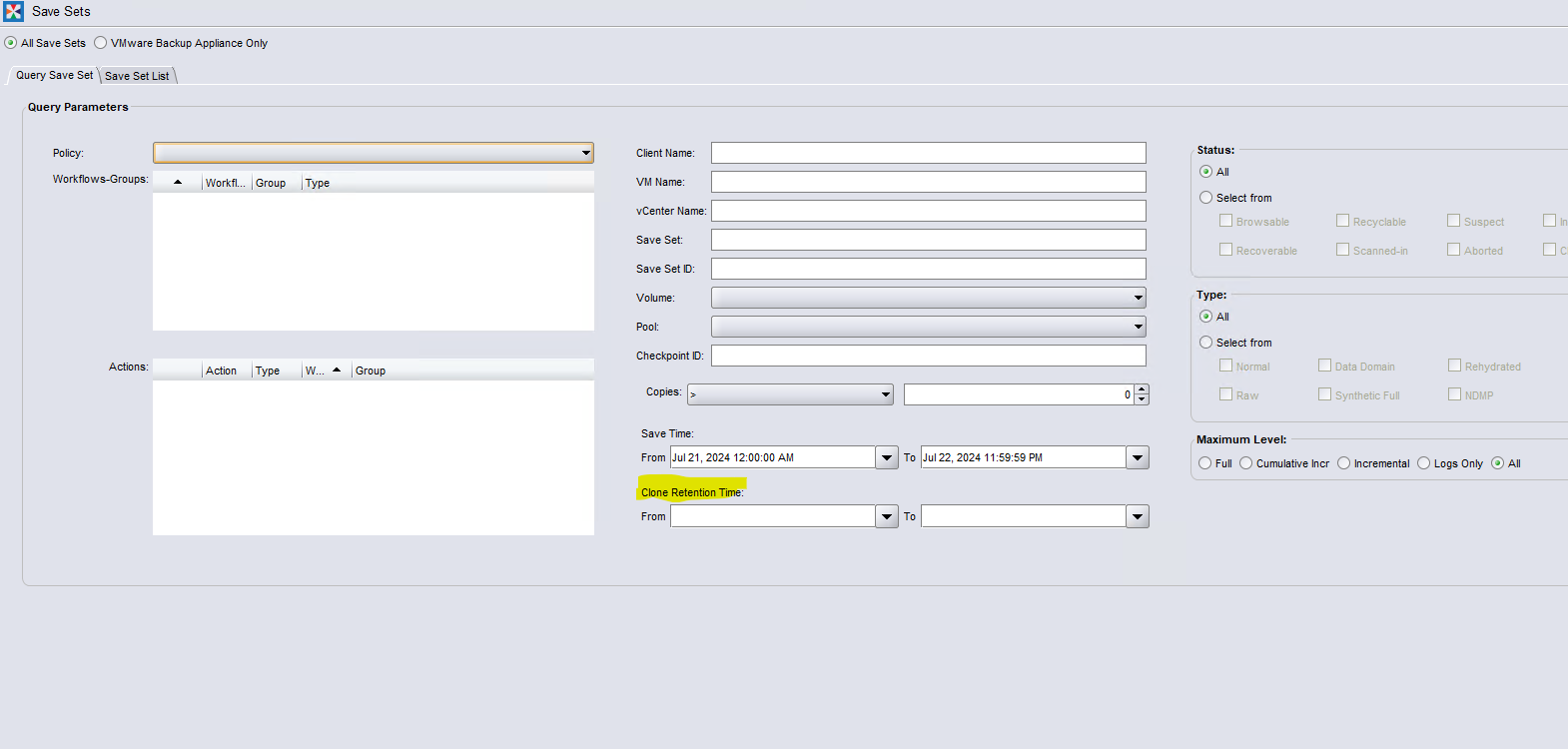The width and height of the screenshot is (1568, 749).
Task: Choose Status Select from radio button
Action: 1205,198
